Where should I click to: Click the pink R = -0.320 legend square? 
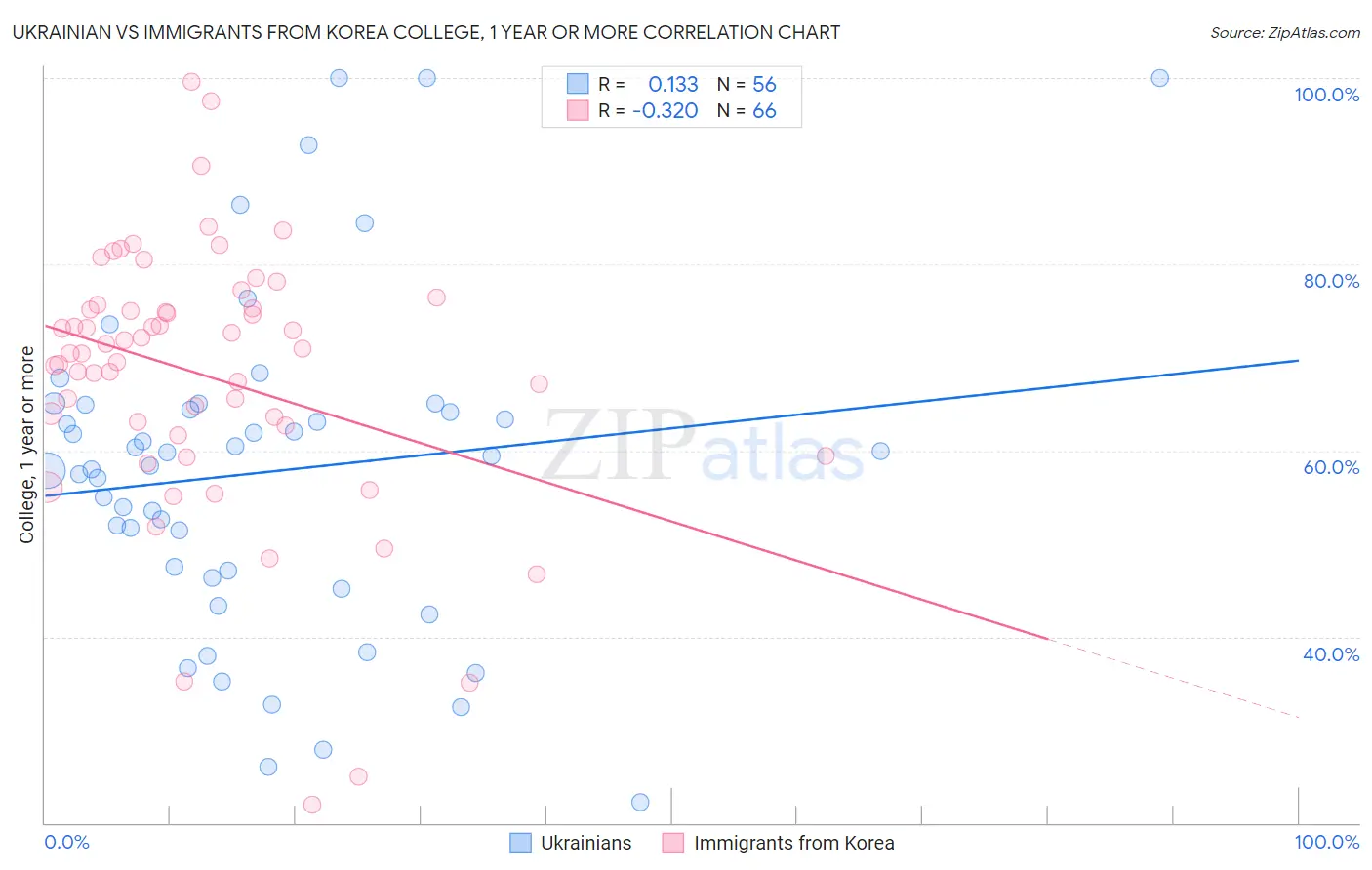click(578, 110)
